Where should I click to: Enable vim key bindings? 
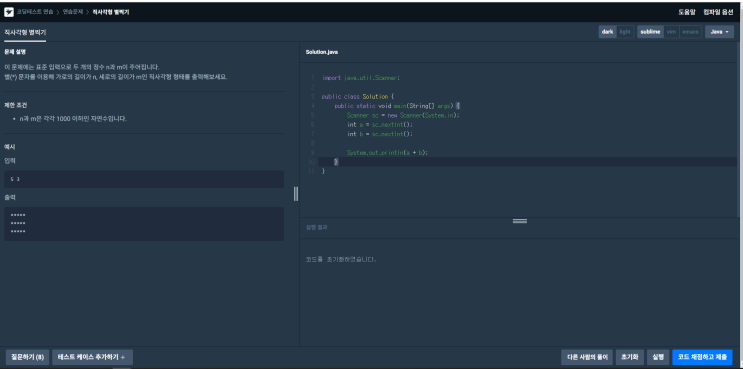click(671, 32)
